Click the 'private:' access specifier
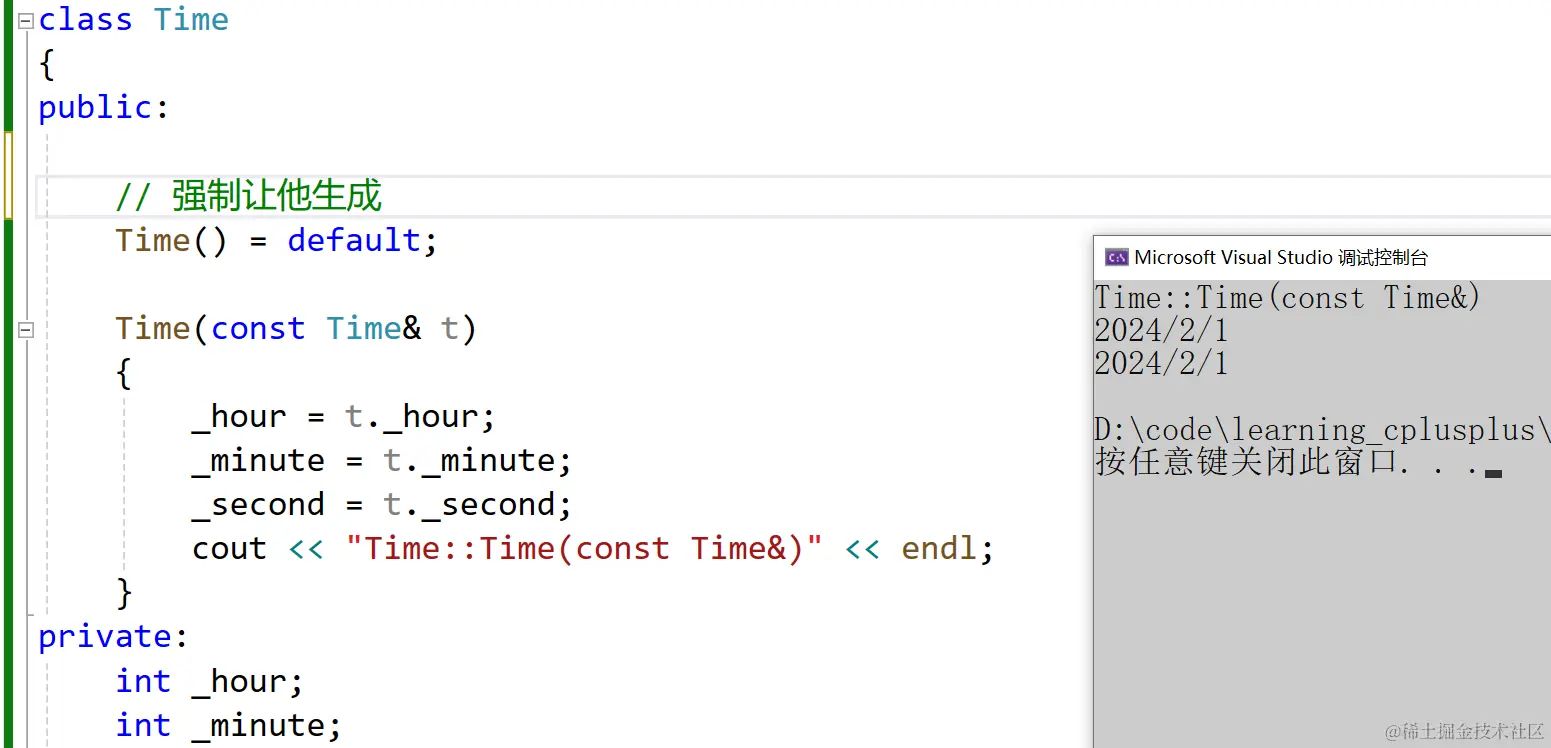 114,637
